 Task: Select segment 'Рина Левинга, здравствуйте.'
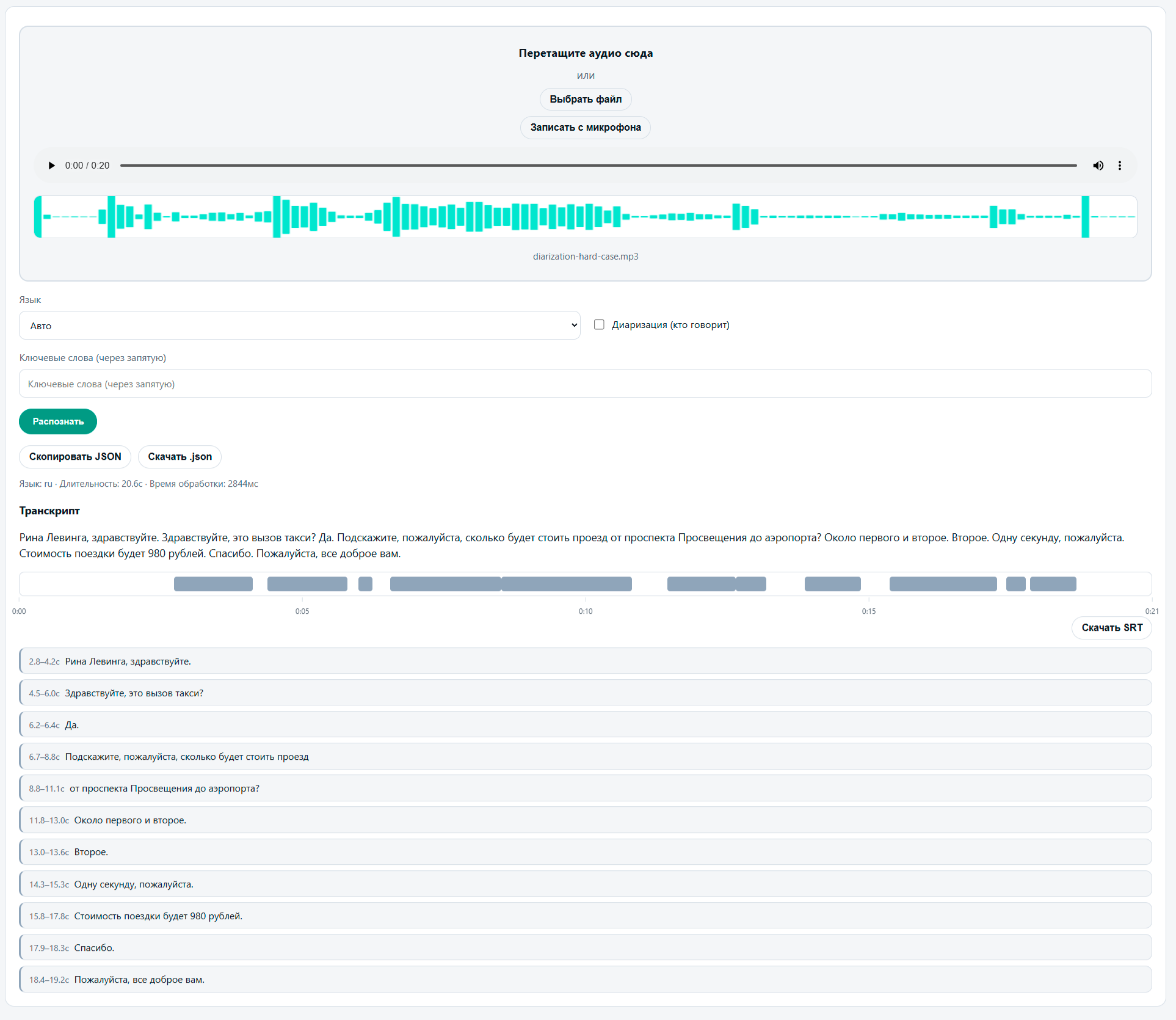coord(586,661)
